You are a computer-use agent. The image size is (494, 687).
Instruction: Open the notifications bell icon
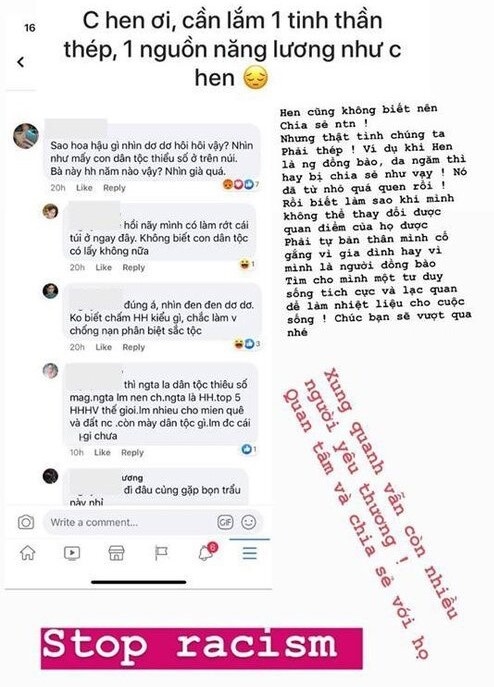click(206, 552)
